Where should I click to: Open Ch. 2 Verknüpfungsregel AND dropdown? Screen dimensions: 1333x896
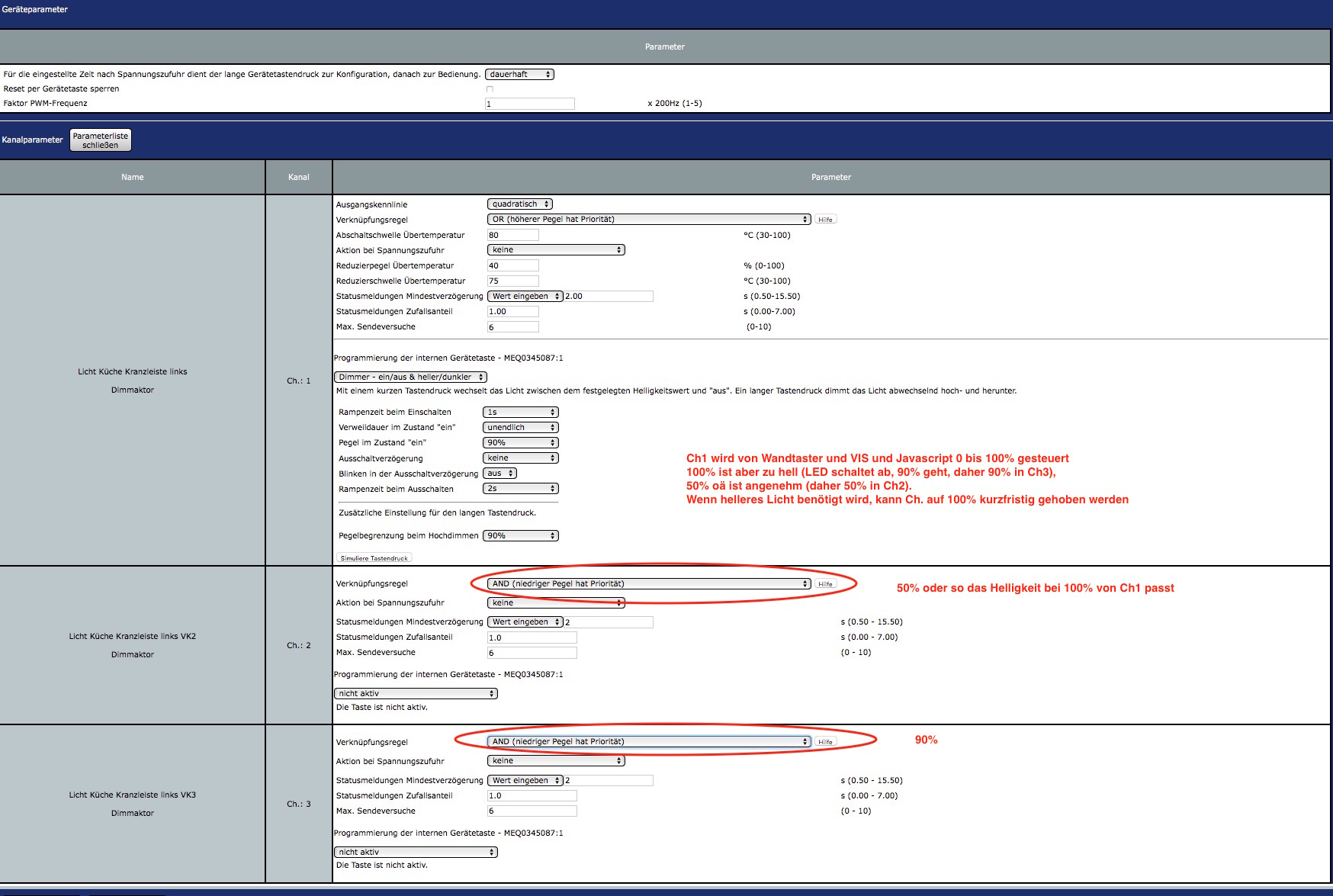click(649, 583)
